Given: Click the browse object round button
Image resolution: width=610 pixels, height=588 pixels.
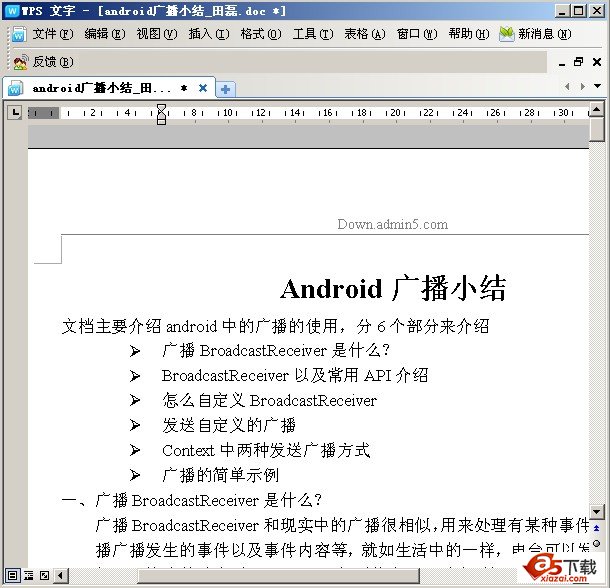Looking at the screenshot, I should (x=596, y=544).
